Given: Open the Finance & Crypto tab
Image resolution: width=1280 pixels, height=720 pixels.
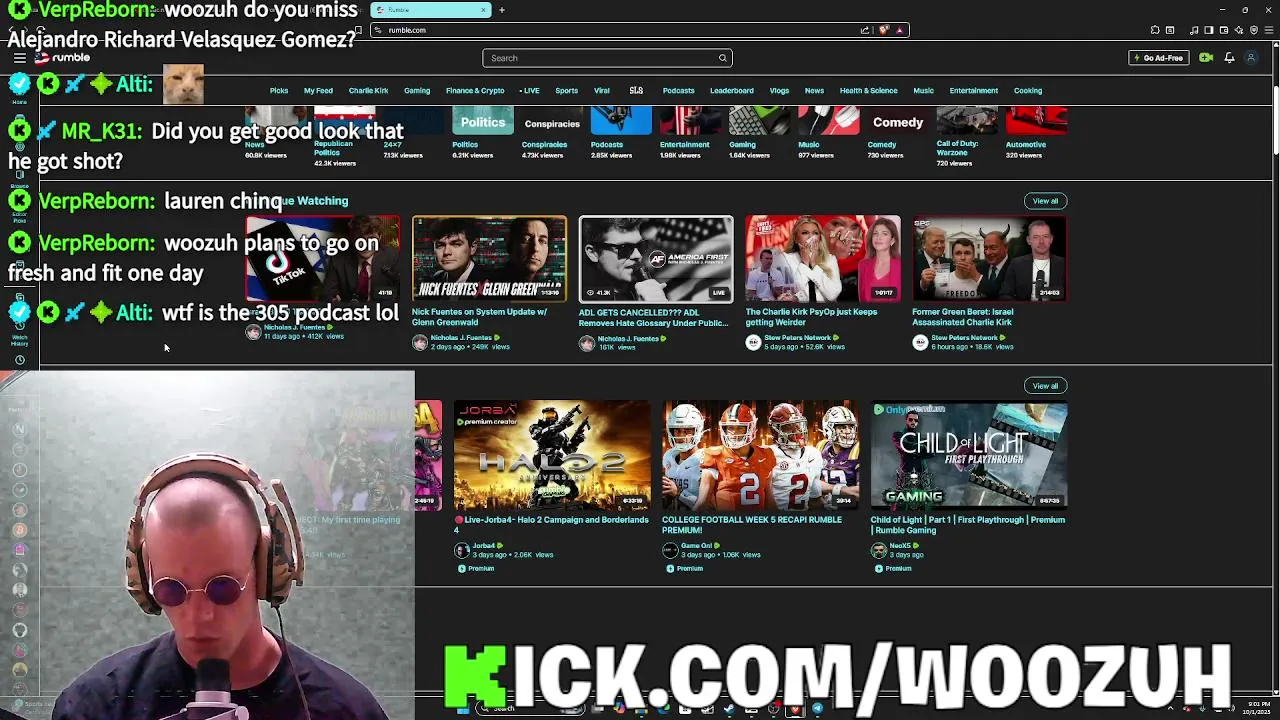Looking at the screenshot, I should click(475, 91).
